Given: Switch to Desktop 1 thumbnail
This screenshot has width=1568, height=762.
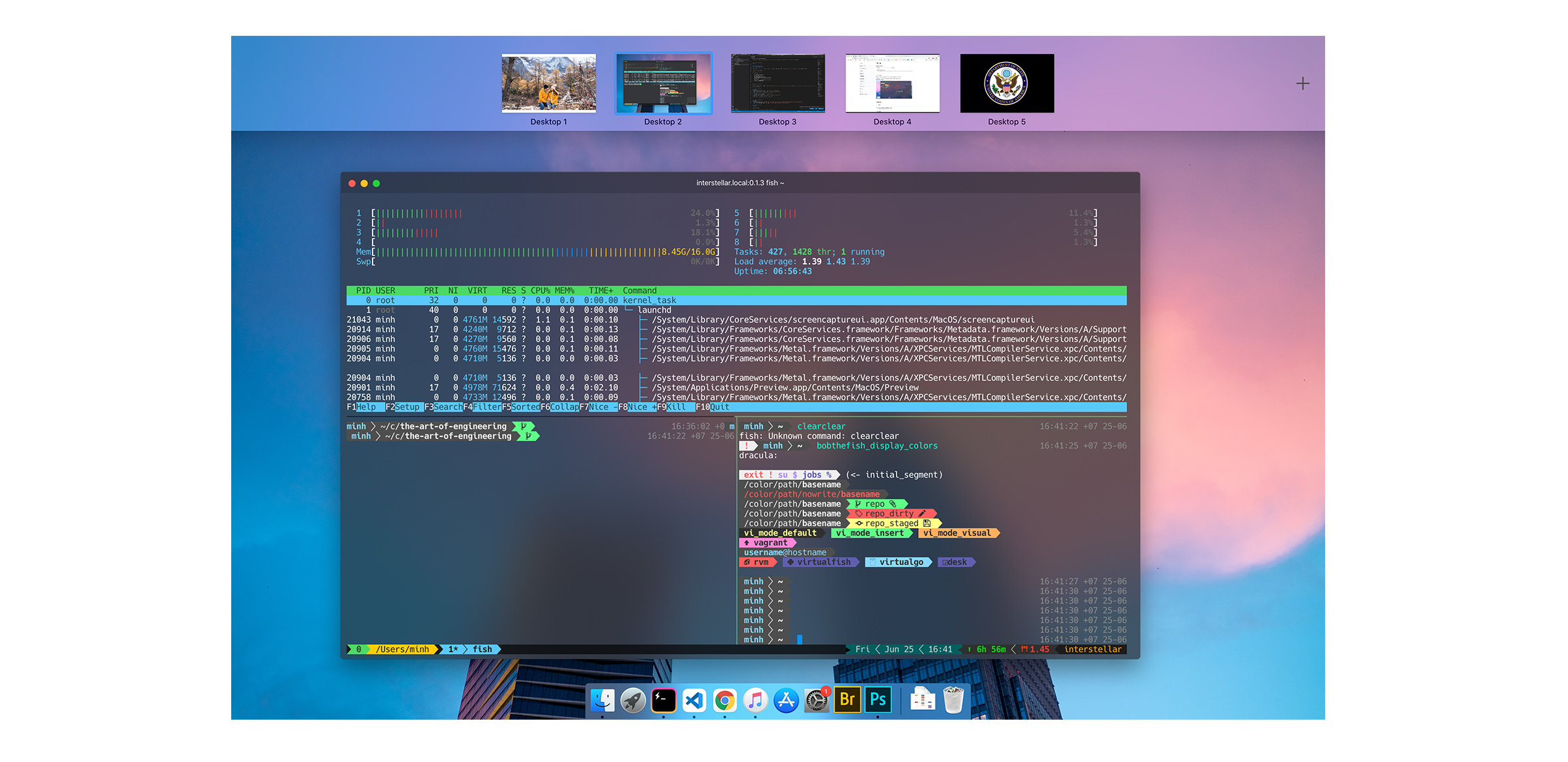Looking at the screenshot, I should click(548, 83).
